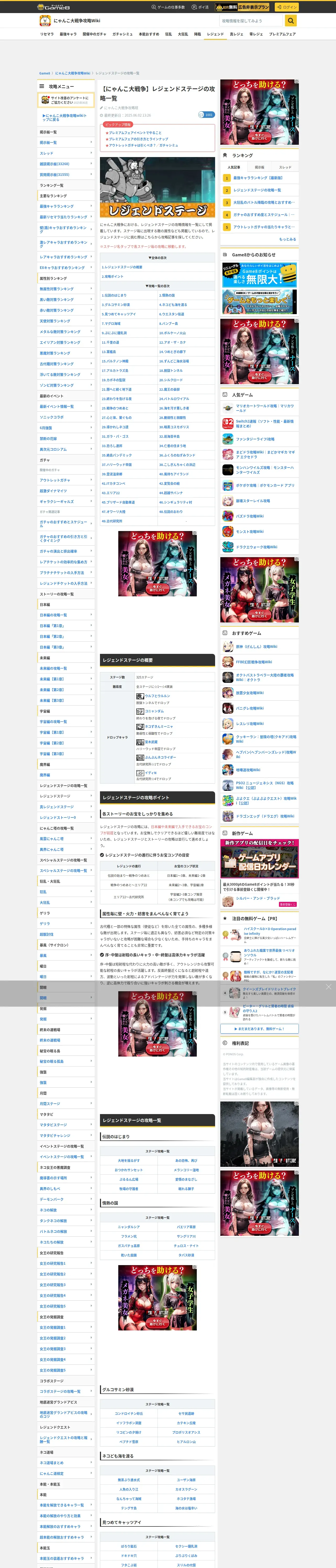Click the 攻略情報を探してみよう search field
Viewport: 336px width, 1568px height.
(251, 21)
